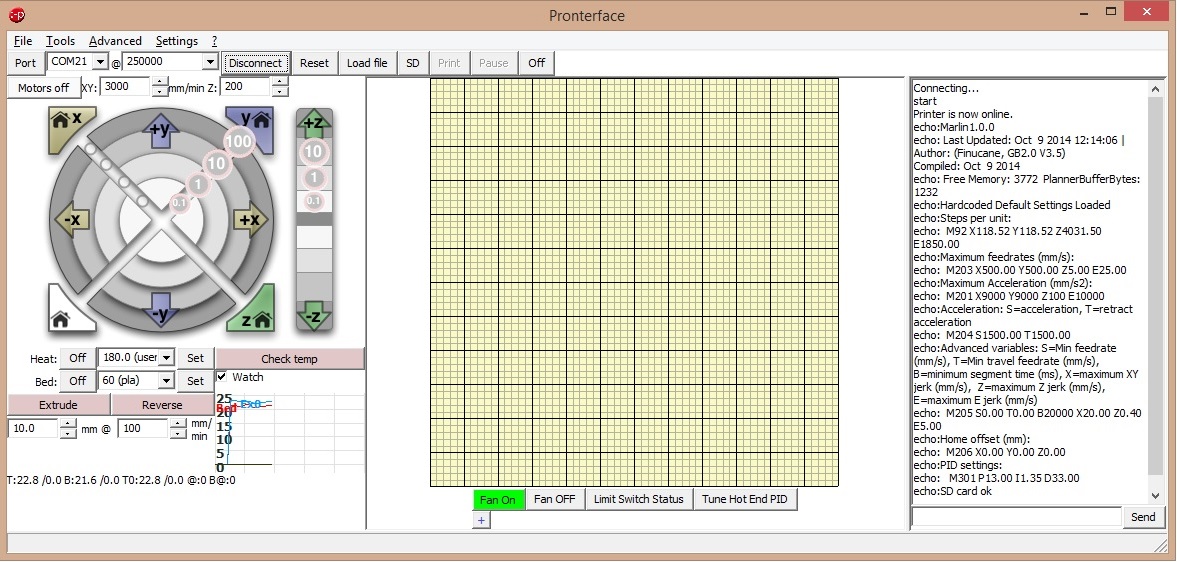
Task: Click the Tune Hot End PID button
Action: [745, 499]
